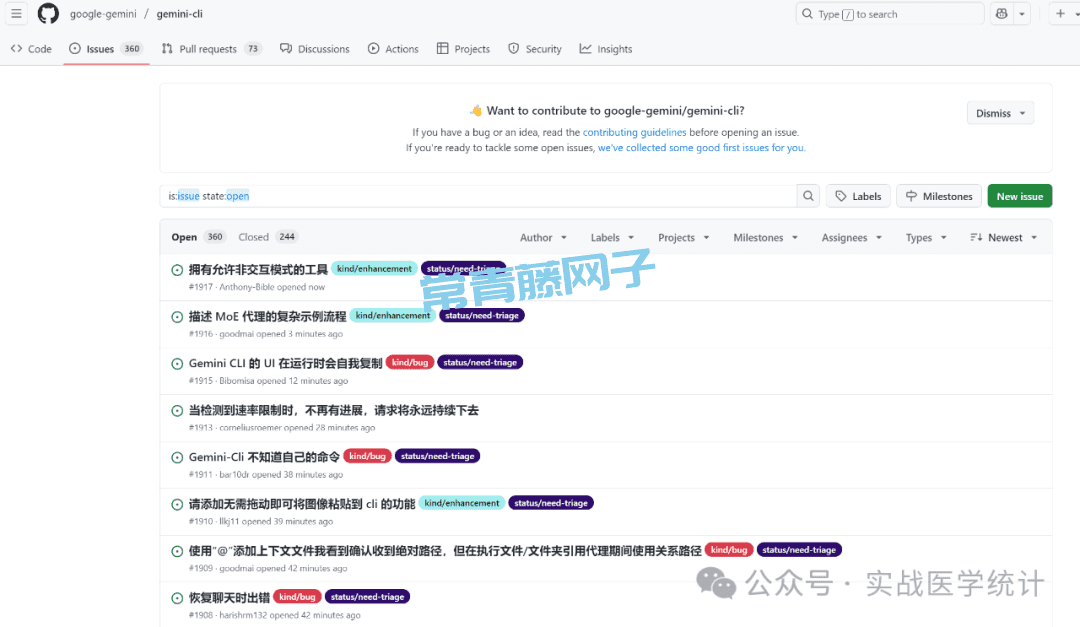Open the Projects filter dropdown in list header
This screenshot has height=627, width=1080.
pyautogui.click(x=683, y=238)
